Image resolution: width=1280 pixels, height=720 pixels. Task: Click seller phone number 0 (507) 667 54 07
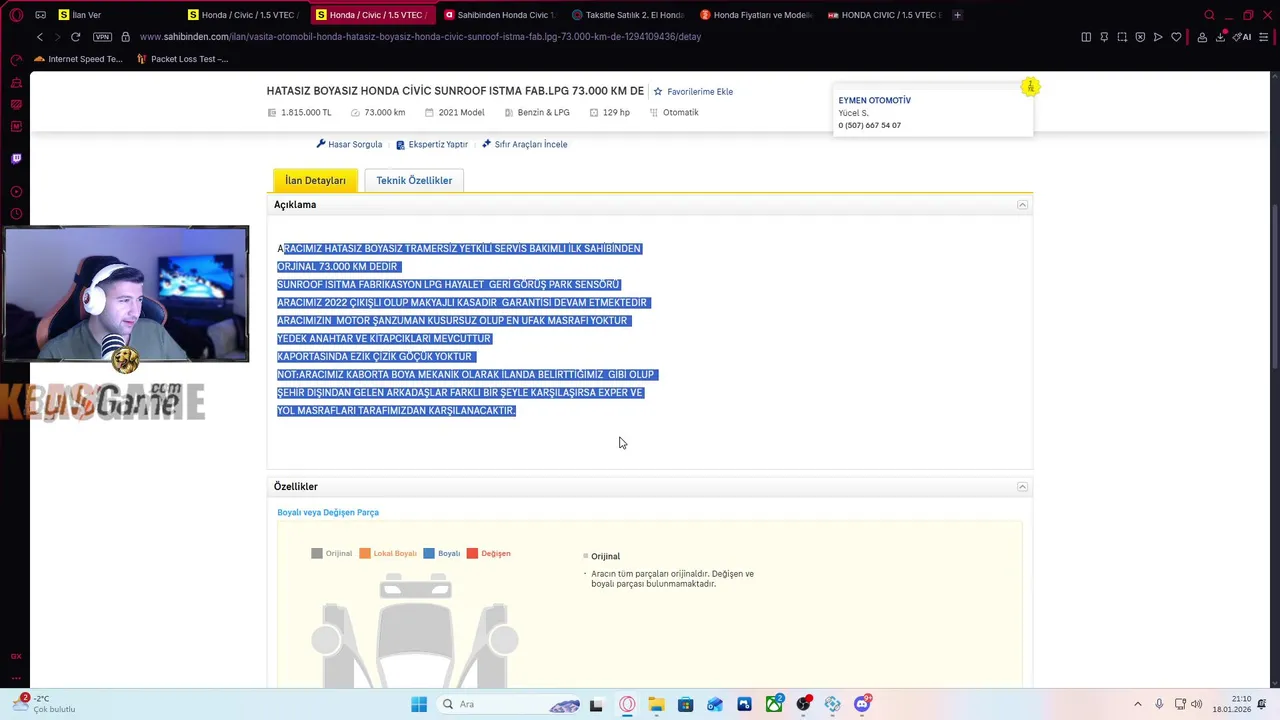[x=869, y=125]
